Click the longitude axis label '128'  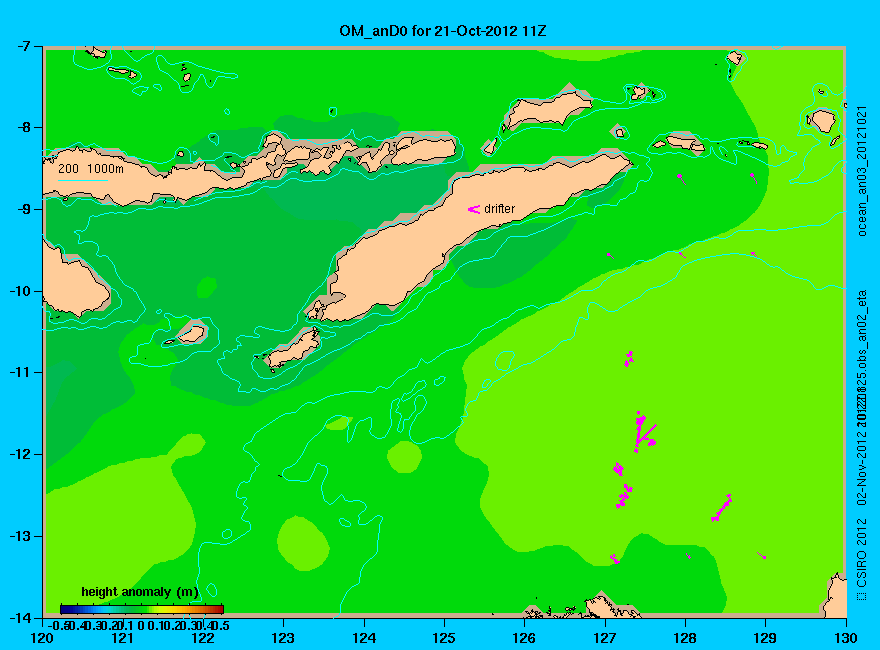[685, 638]
